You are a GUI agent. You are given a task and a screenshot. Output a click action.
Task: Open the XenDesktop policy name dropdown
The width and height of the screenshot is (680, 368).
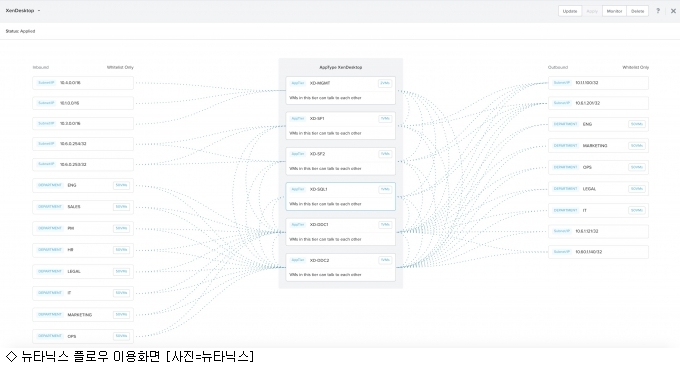23,10
